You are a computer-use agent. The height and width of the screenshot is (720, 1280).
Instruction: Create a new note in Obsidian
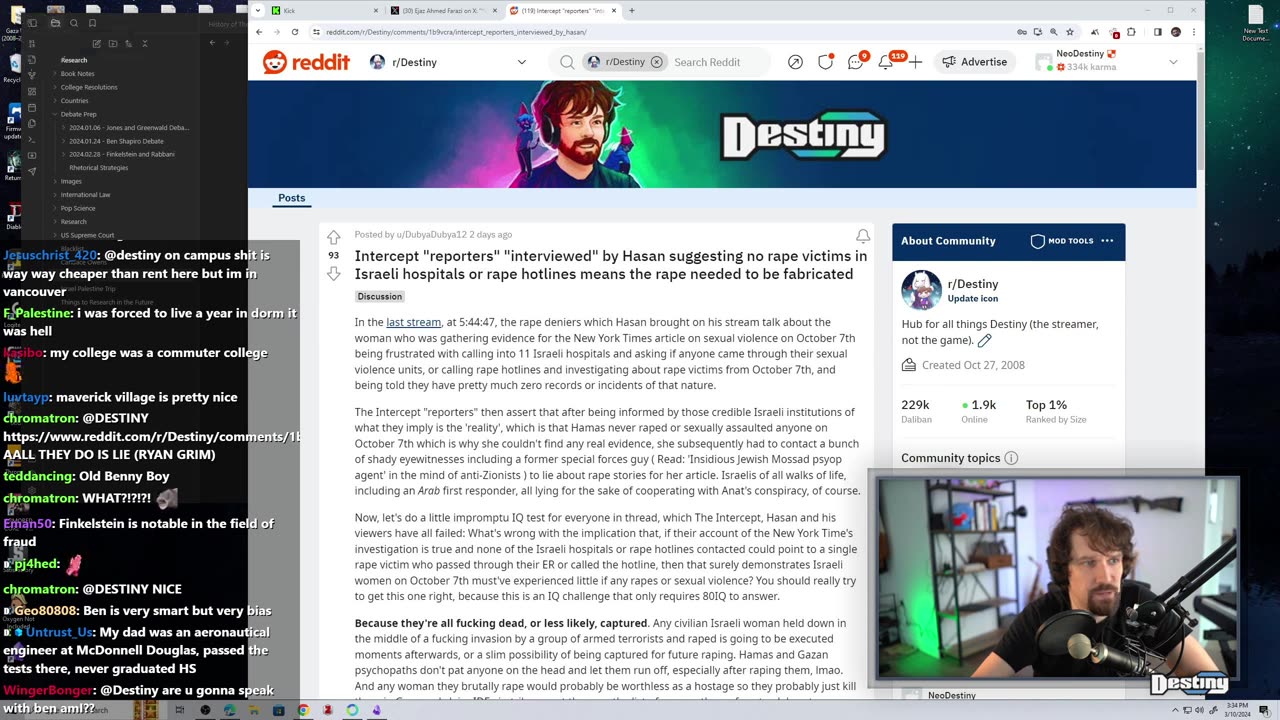coord(96,44)
